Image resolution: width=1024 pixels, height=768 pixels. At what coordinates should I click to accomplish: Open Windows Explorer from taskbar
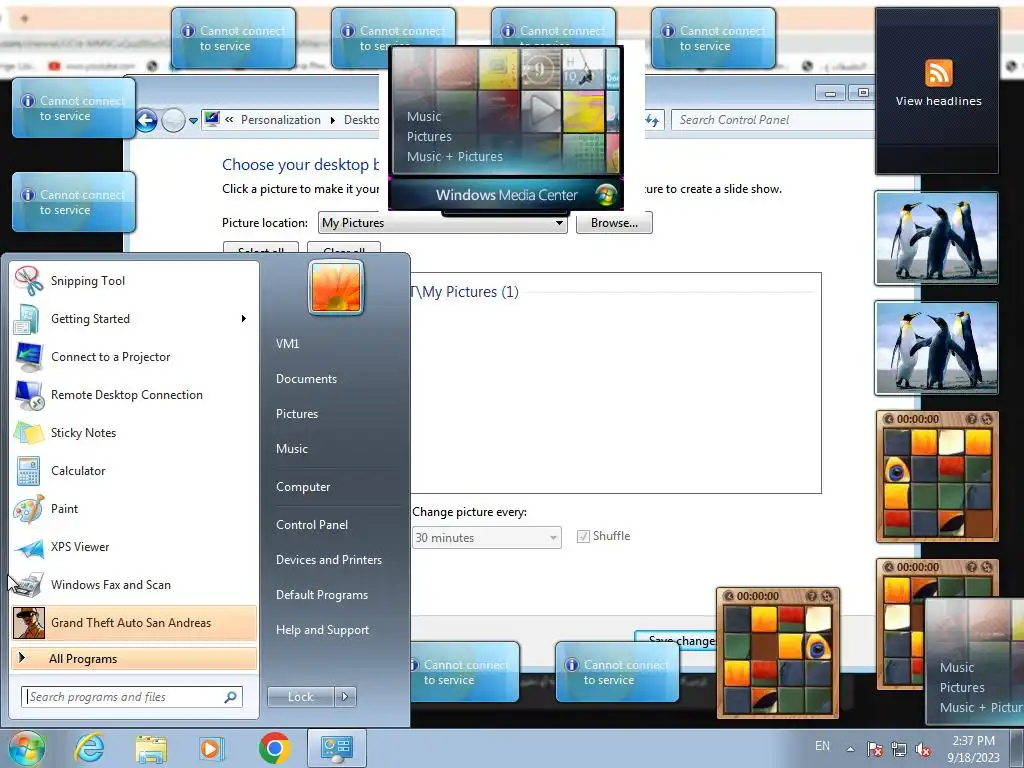[x=151, y=748]
